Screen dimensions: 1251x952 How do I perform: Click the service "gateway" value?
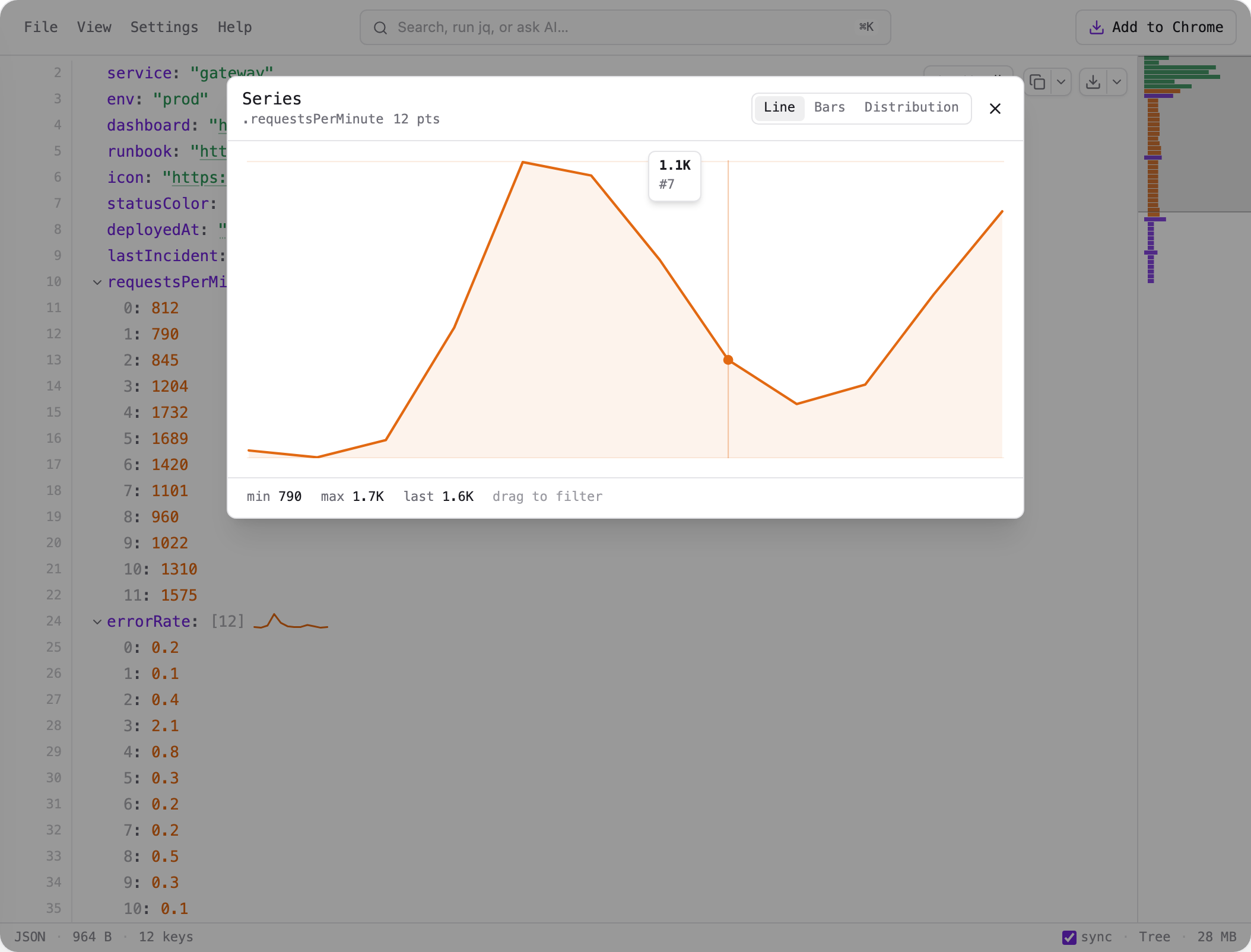click(231, 73)
